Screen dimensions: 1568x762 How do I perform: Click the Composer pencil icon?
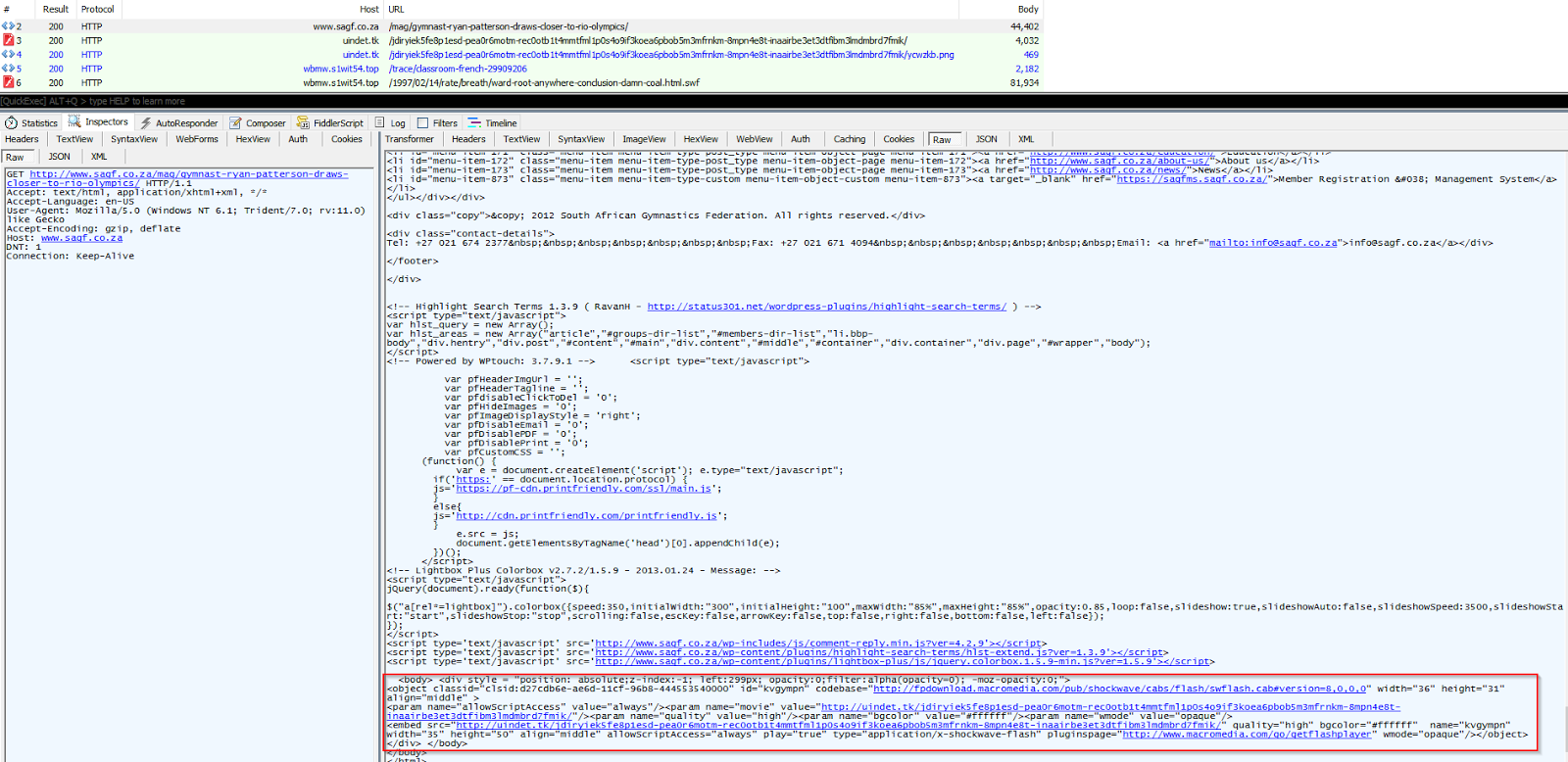coord(236,123)
